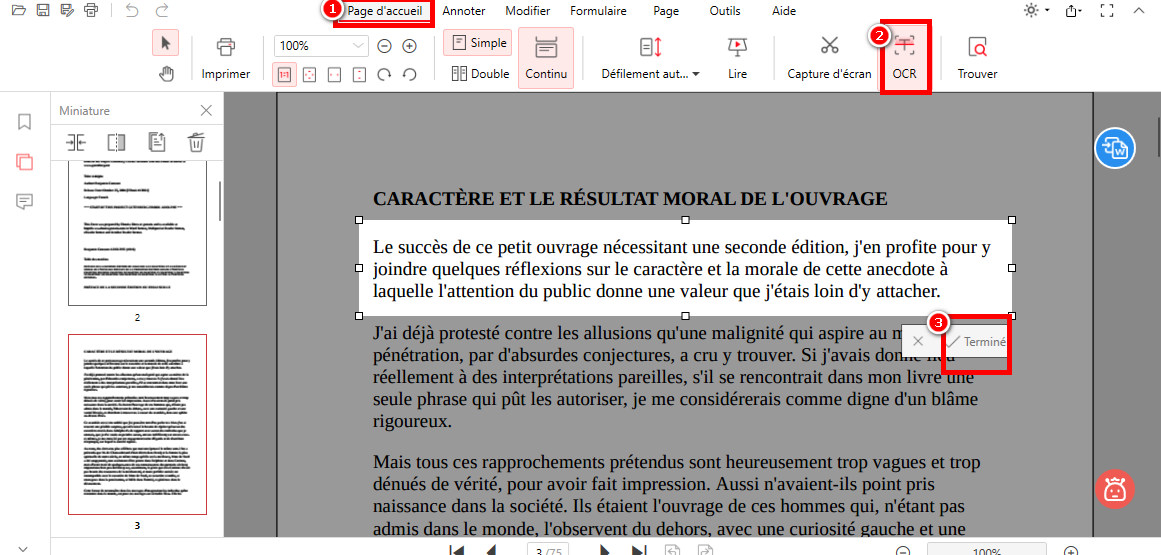This screenshot has height=555, width=1161.
Task: Open the Outils tab
Action: click(x=725, y=11)
